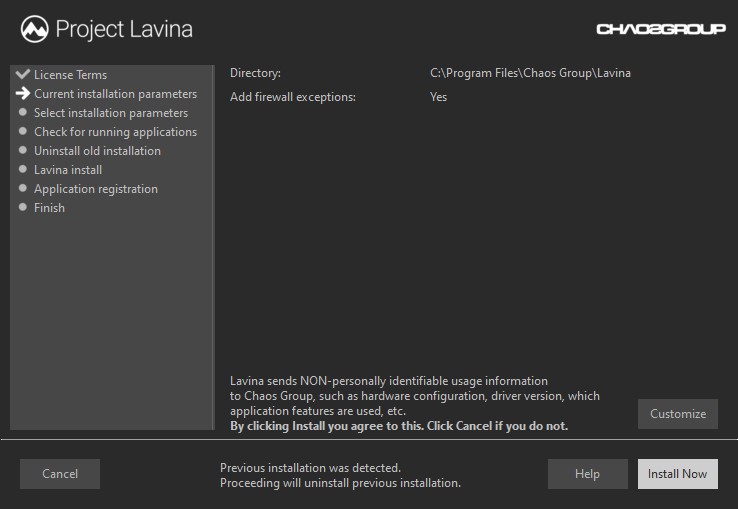Open the Customize options
Image resolution: width=738 pixels, height=509 pixels.
pyautogui.click(x=678, y=414)
